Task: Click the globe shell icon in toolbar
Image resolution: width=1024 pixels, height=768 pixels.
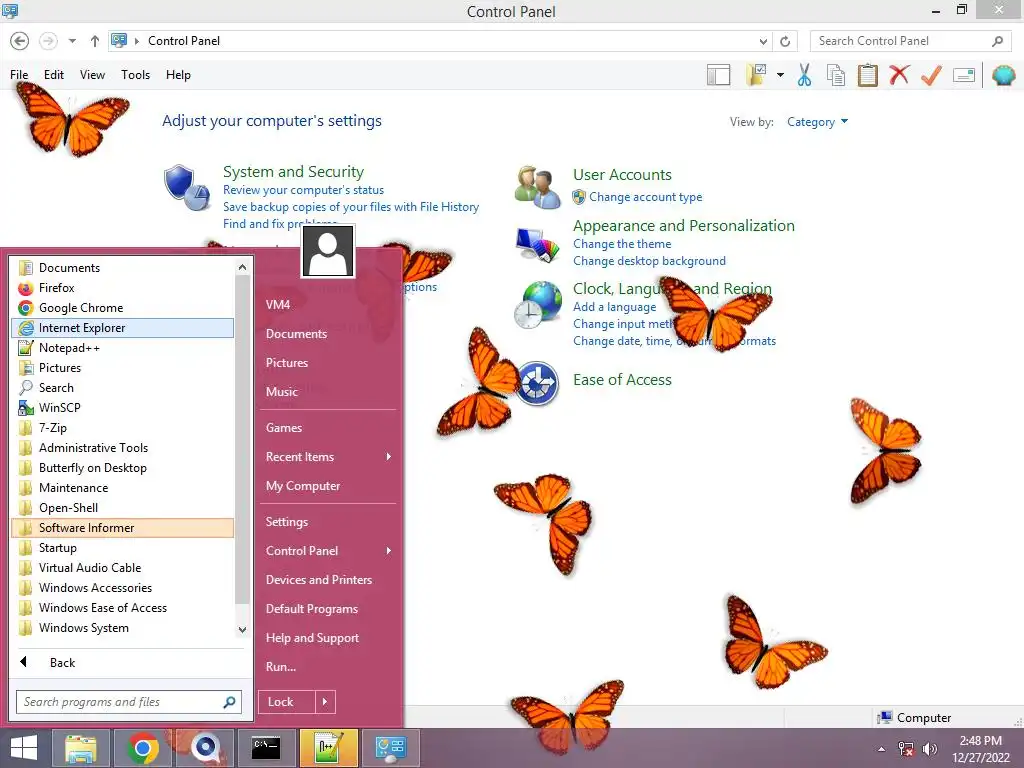Action: [1004, 75]
